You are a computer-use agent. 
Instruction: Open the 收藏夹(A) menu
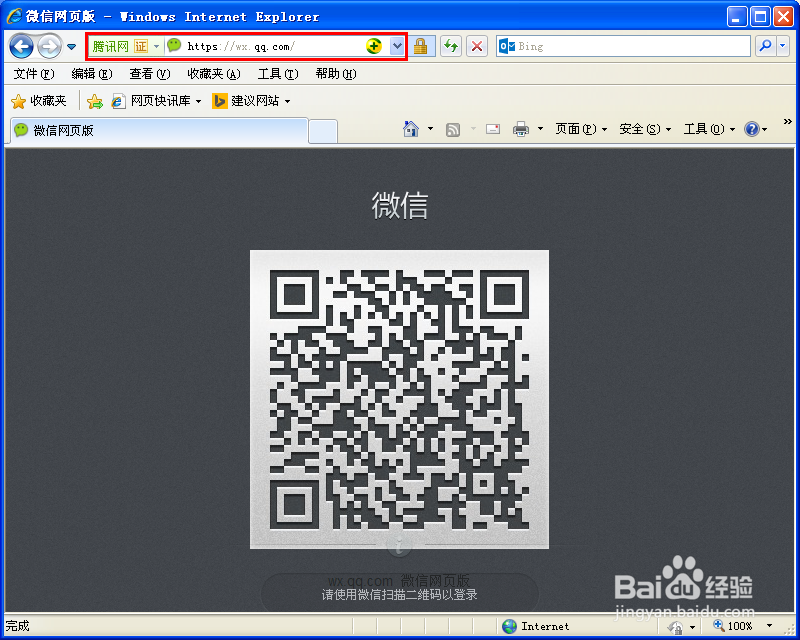pyautogui.click(x=214, y=74)
